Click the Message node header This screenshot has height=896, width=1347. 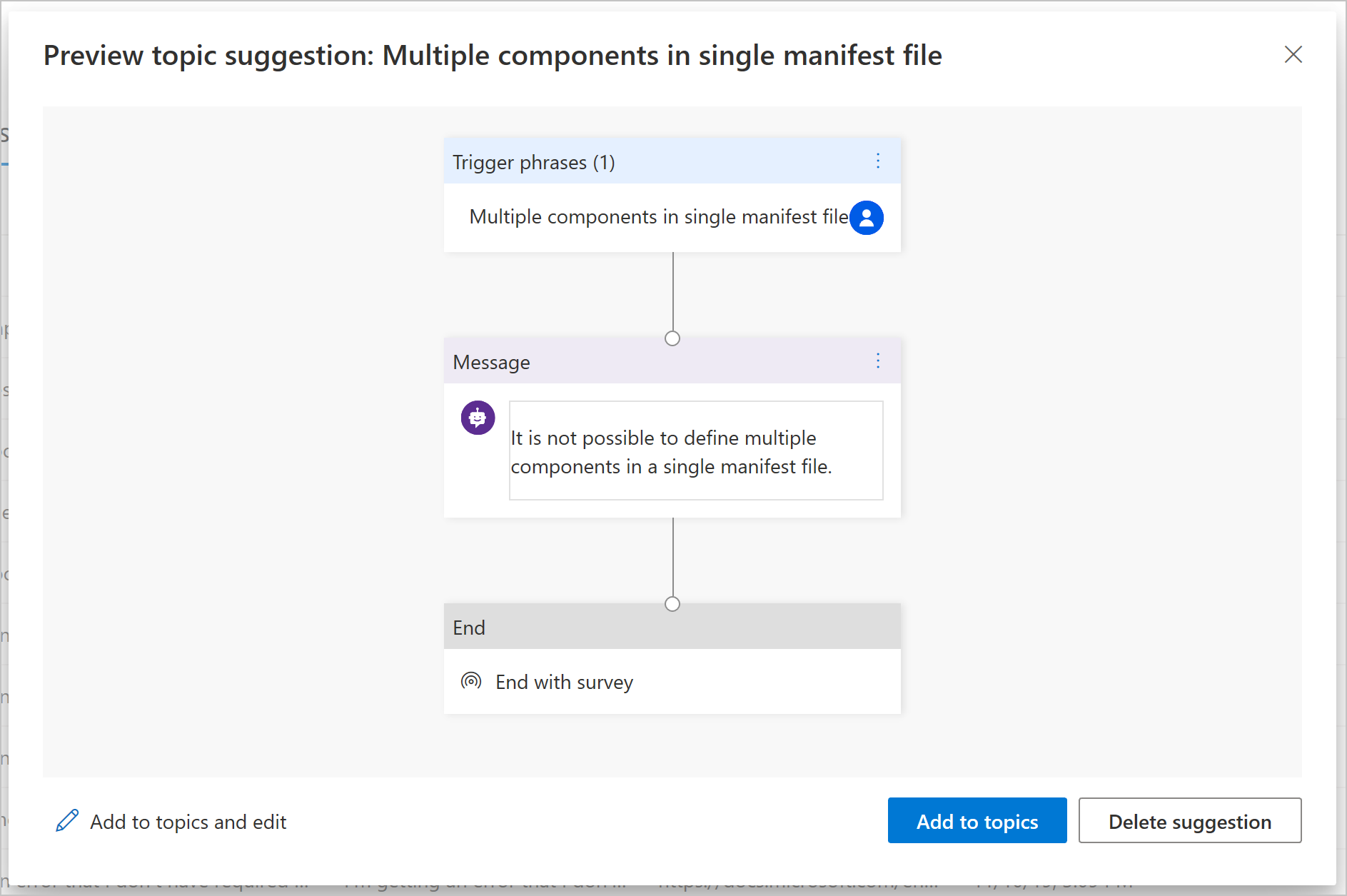(x=672, y=361)
